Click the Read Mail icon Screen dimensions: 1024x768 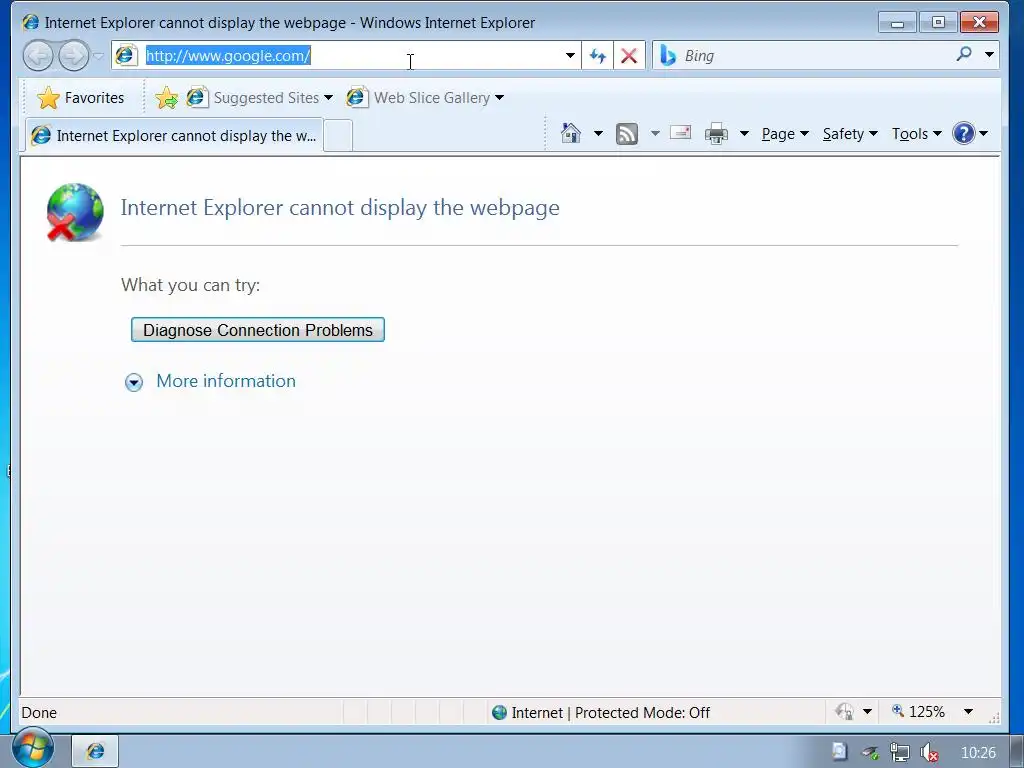[680, 133]
